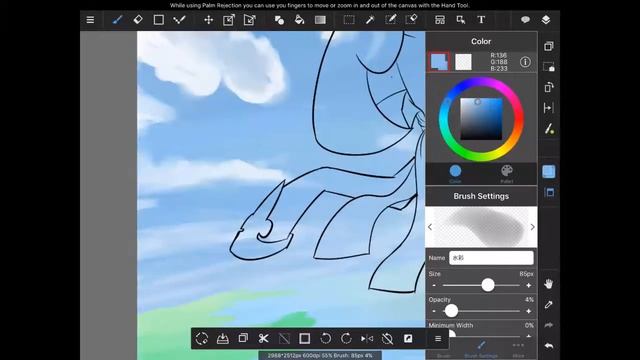Screen dimensions: 640x360
Task: Switch to the Color tab
Action: [455, 174]
